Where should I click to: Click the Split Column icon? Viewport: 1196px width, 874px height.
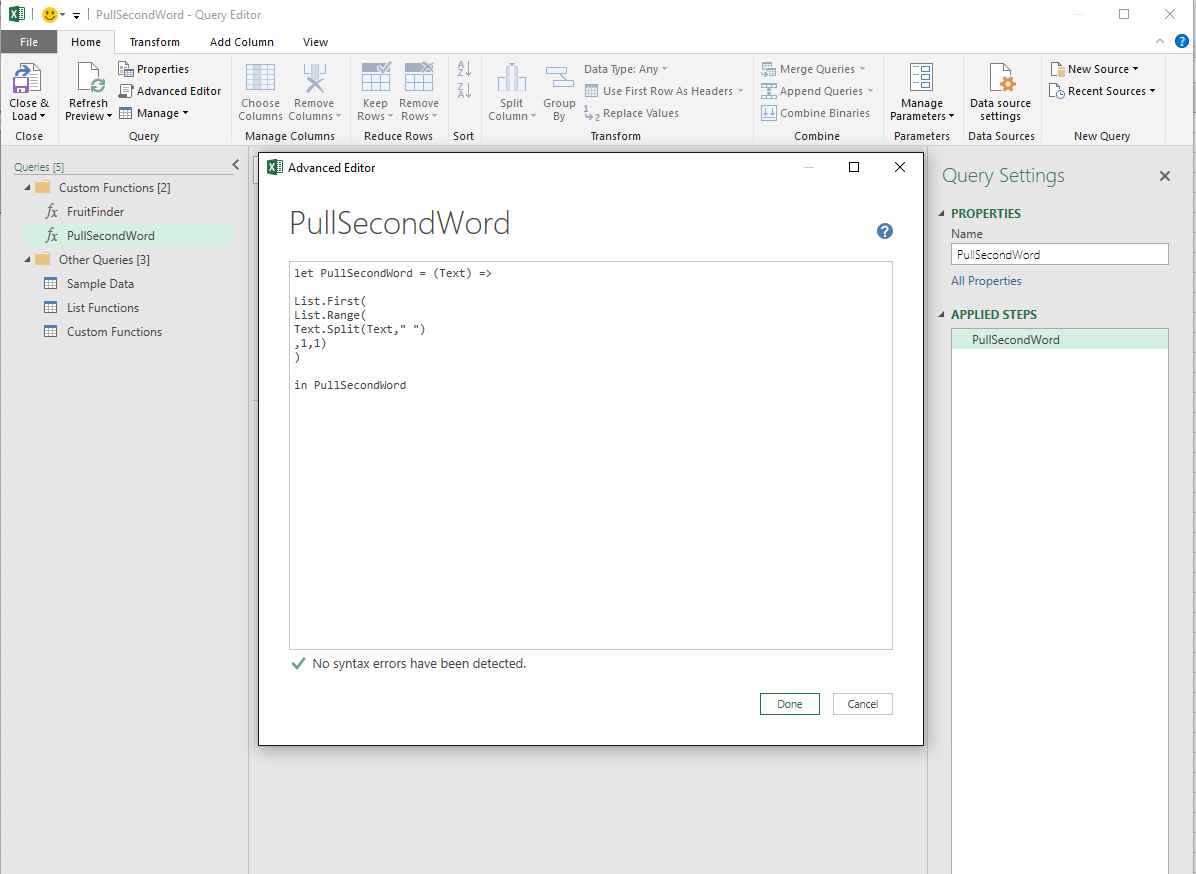point(512,79)
